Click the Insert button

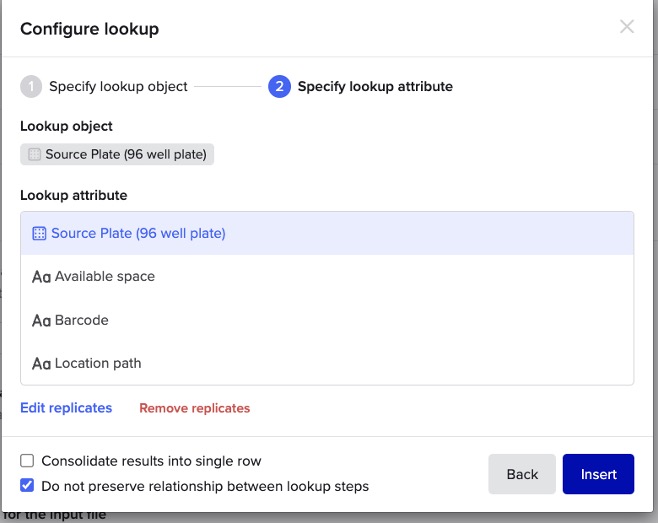(598, 474)
